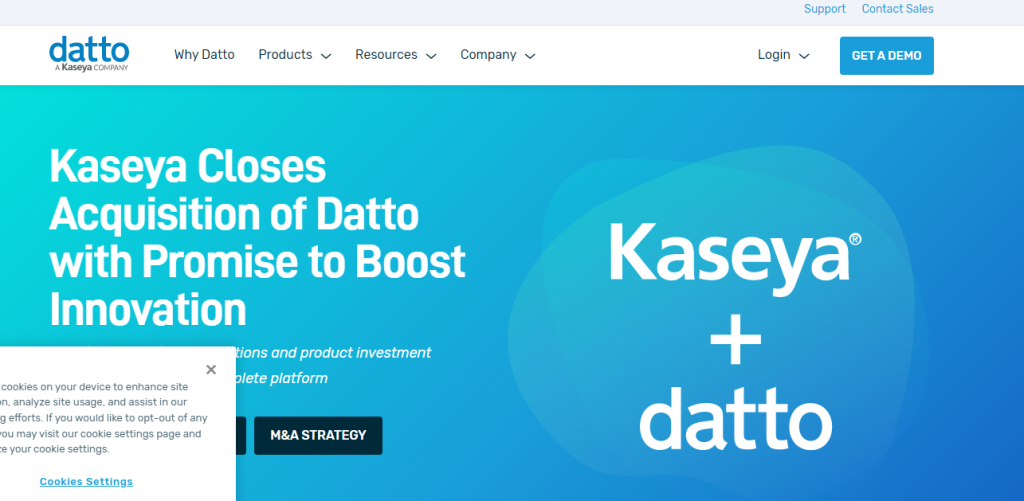Open the Support link
This screenshot has height=501, width=1024.
coord(825,9)
